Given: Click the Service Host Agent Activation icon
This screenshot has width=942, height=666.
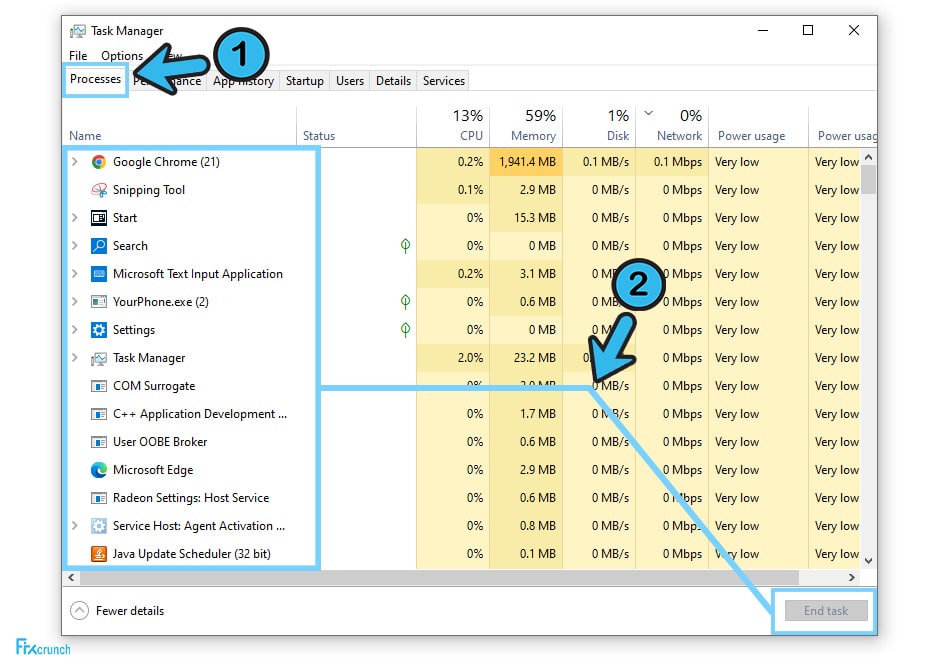Looking at the screenshot, I should 99,527.
